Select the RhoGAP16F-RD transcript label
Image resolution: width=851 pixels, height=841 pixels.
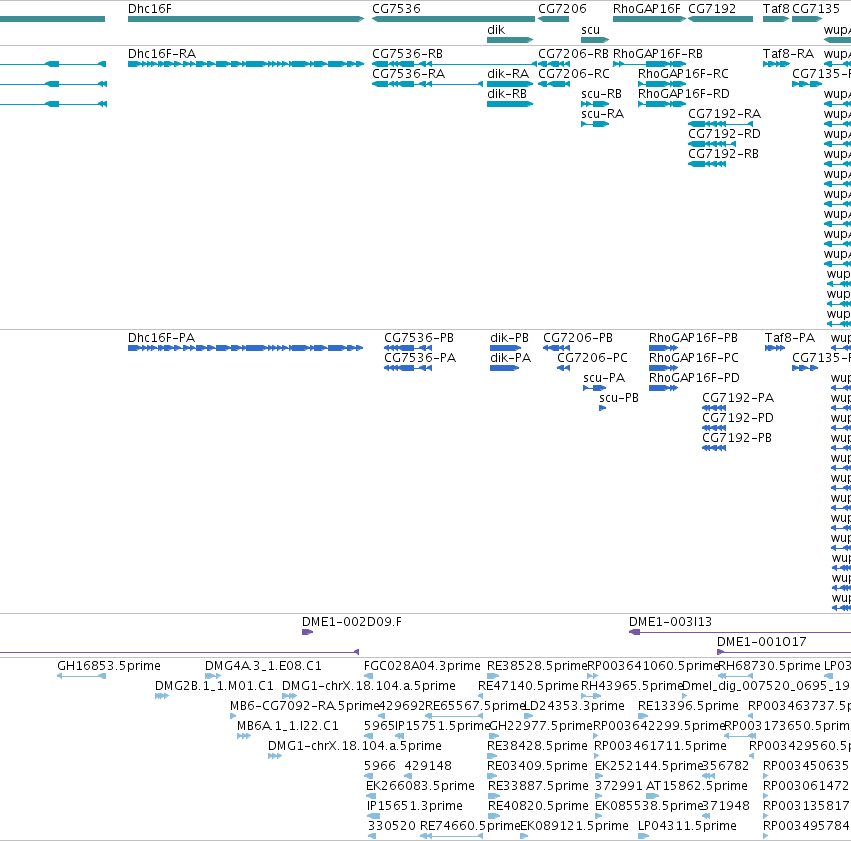point(684,94)
